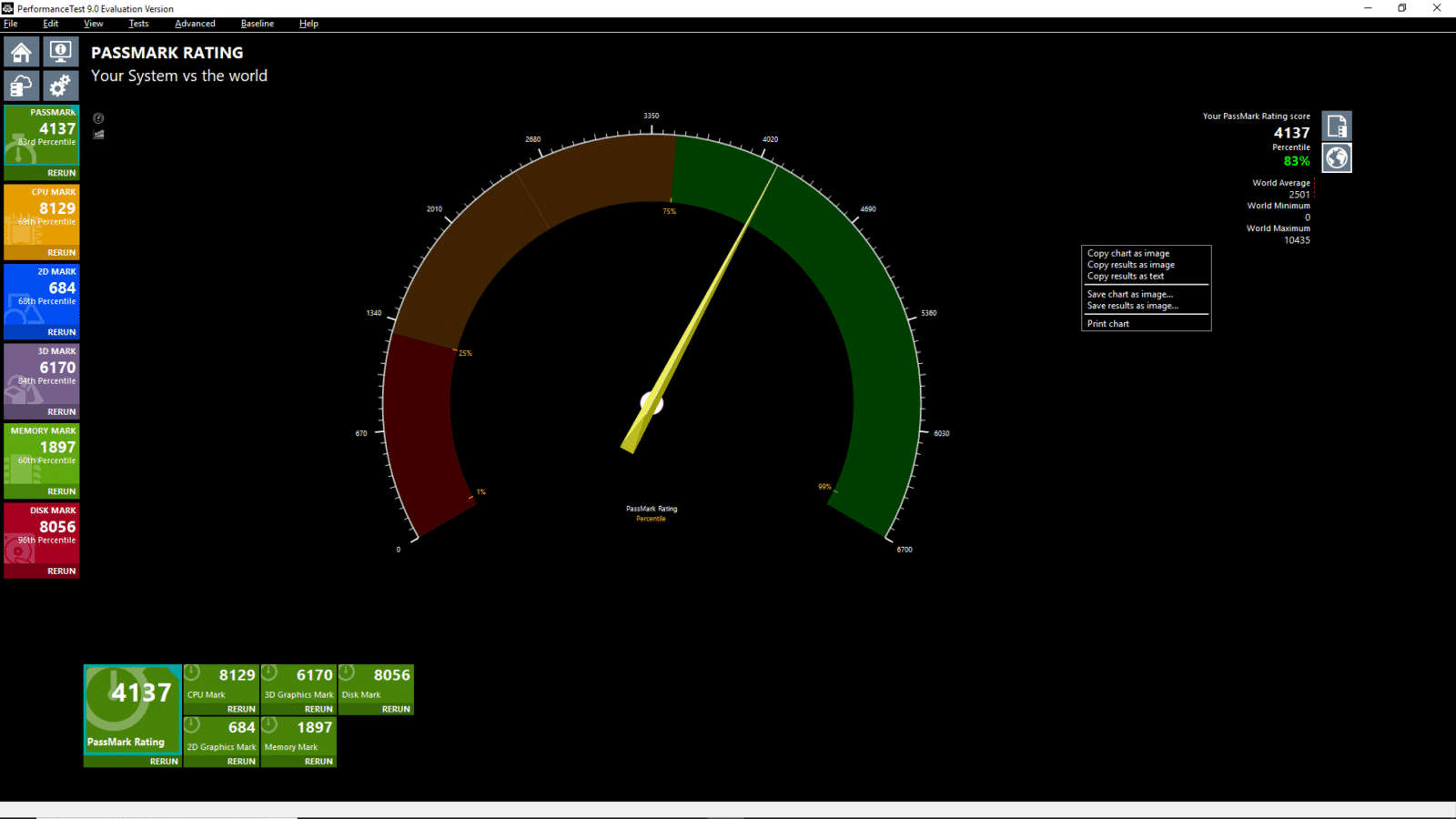
Task: Rerun the CPU Mark test in sidebar
Action: coord(61,253)
